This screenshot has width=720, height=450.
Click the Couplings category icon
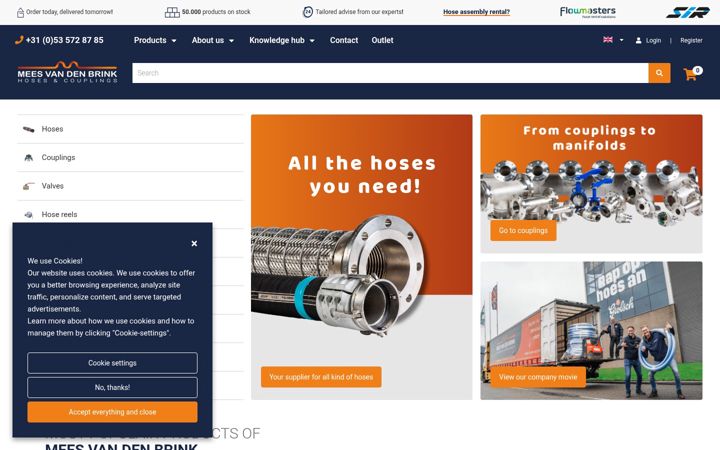point(28,158)
